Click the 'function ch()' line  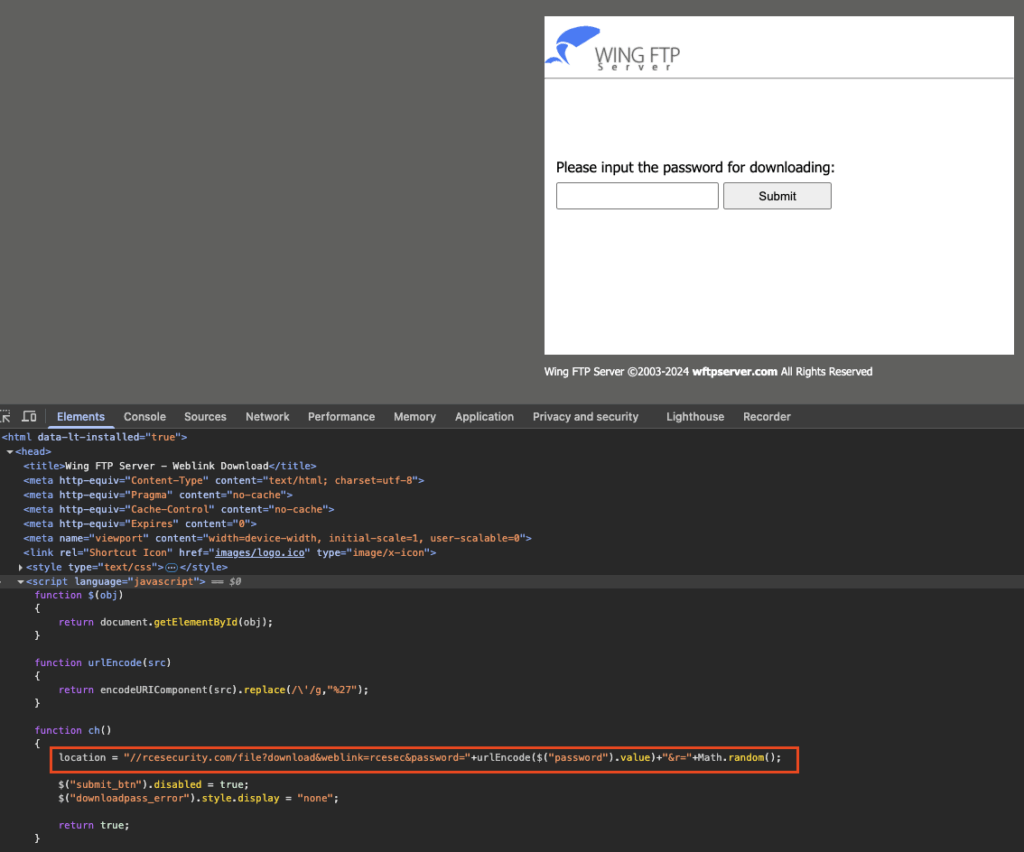(73, 731)
